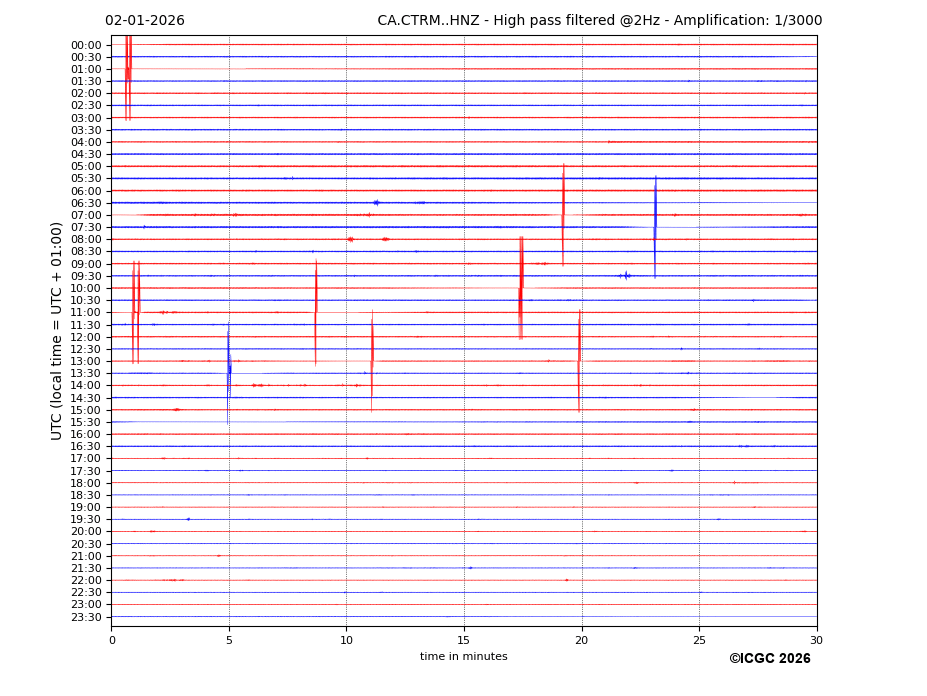Select the 5 minute x-axis tick label
This screenshot has width=927, height=696.
click(229, 641)
